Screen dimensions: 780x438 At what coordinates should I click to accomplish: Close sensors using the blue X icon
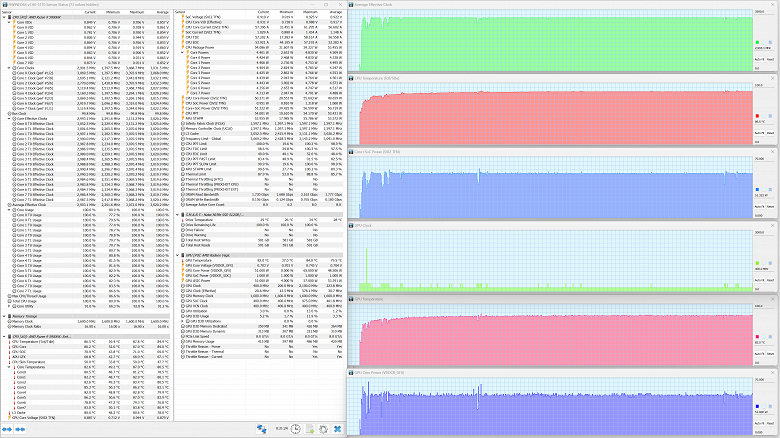click(x=337, y=429)
